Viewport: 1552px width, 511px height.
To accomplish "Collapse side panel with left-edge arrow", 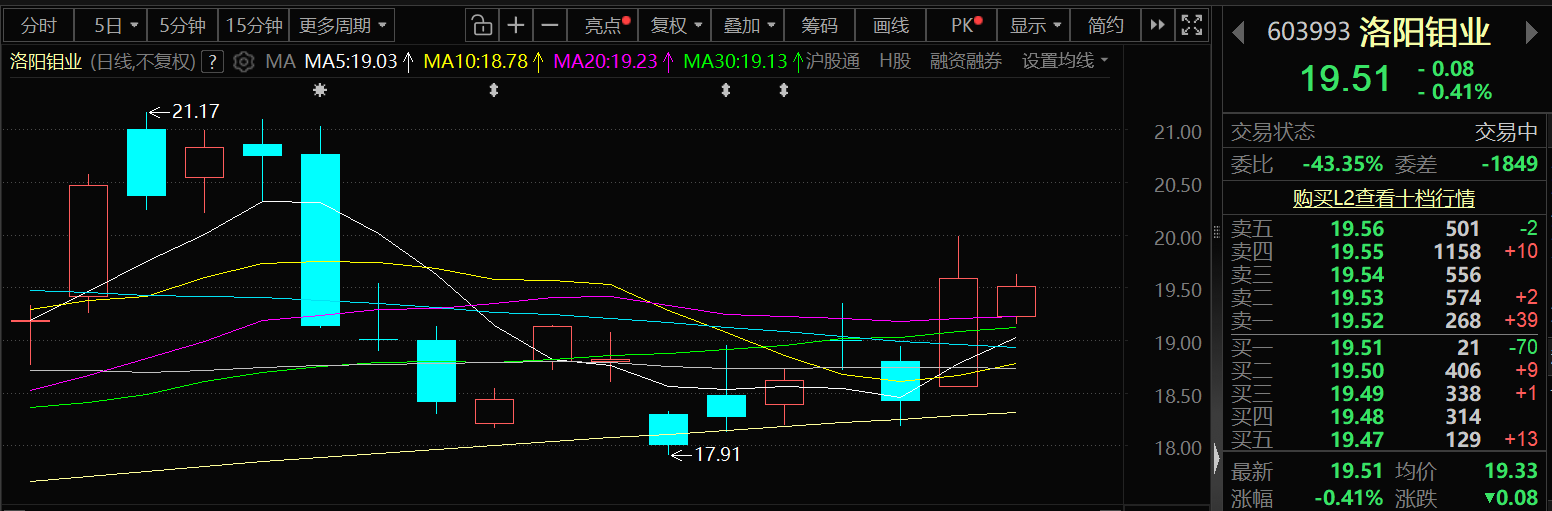I will [x=1216, y=459].
